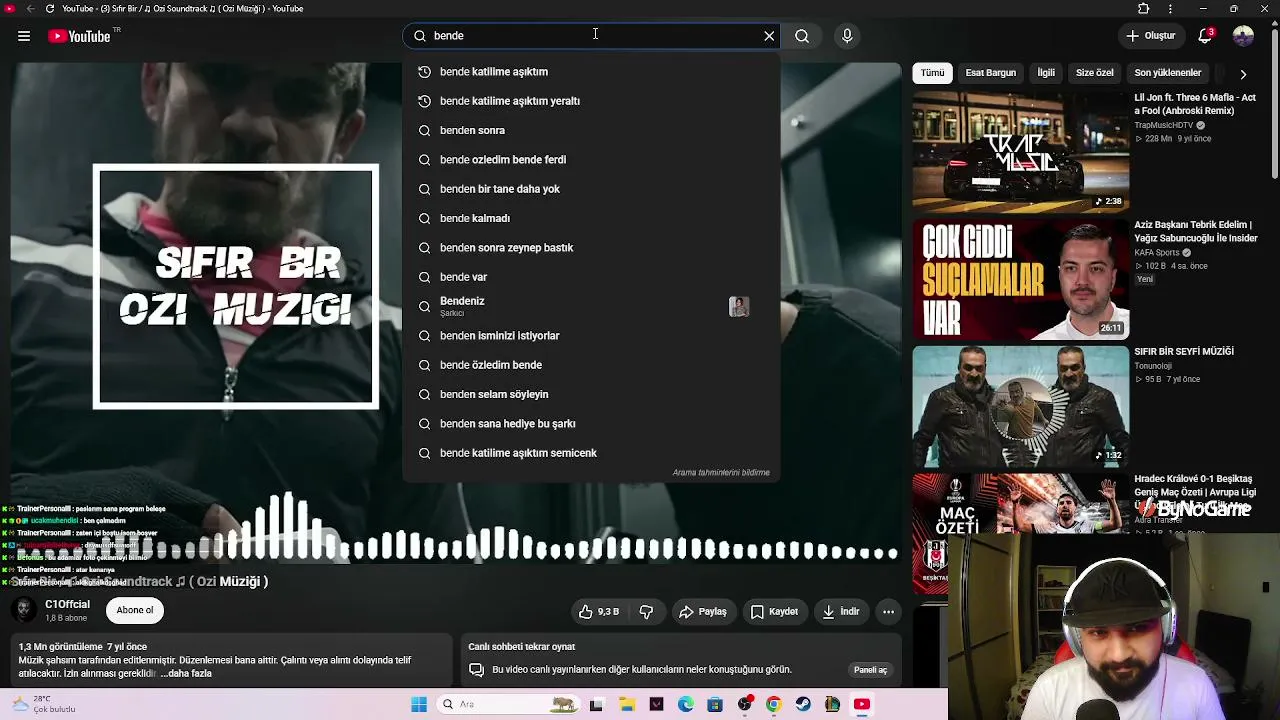Like the video (9,3 B)

pyautogui.click(x=598, y=612)
